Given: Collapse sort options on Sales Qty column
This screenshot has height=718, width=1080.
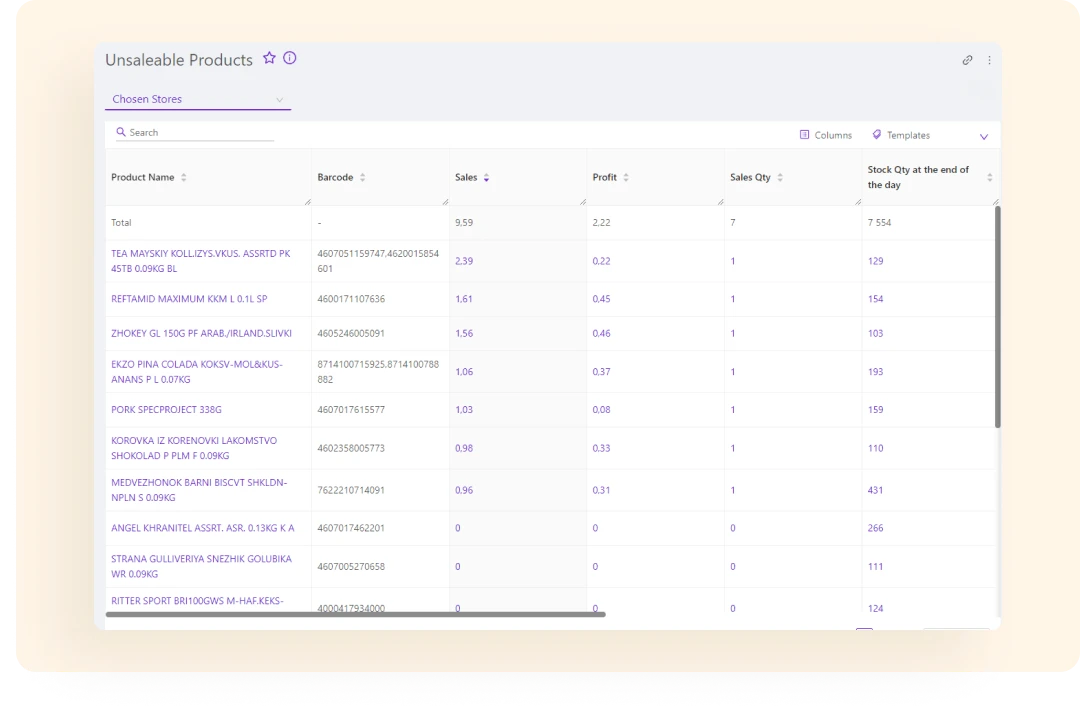Looking at the screenshot, I should pyautogui.click(x=779, y=177).
